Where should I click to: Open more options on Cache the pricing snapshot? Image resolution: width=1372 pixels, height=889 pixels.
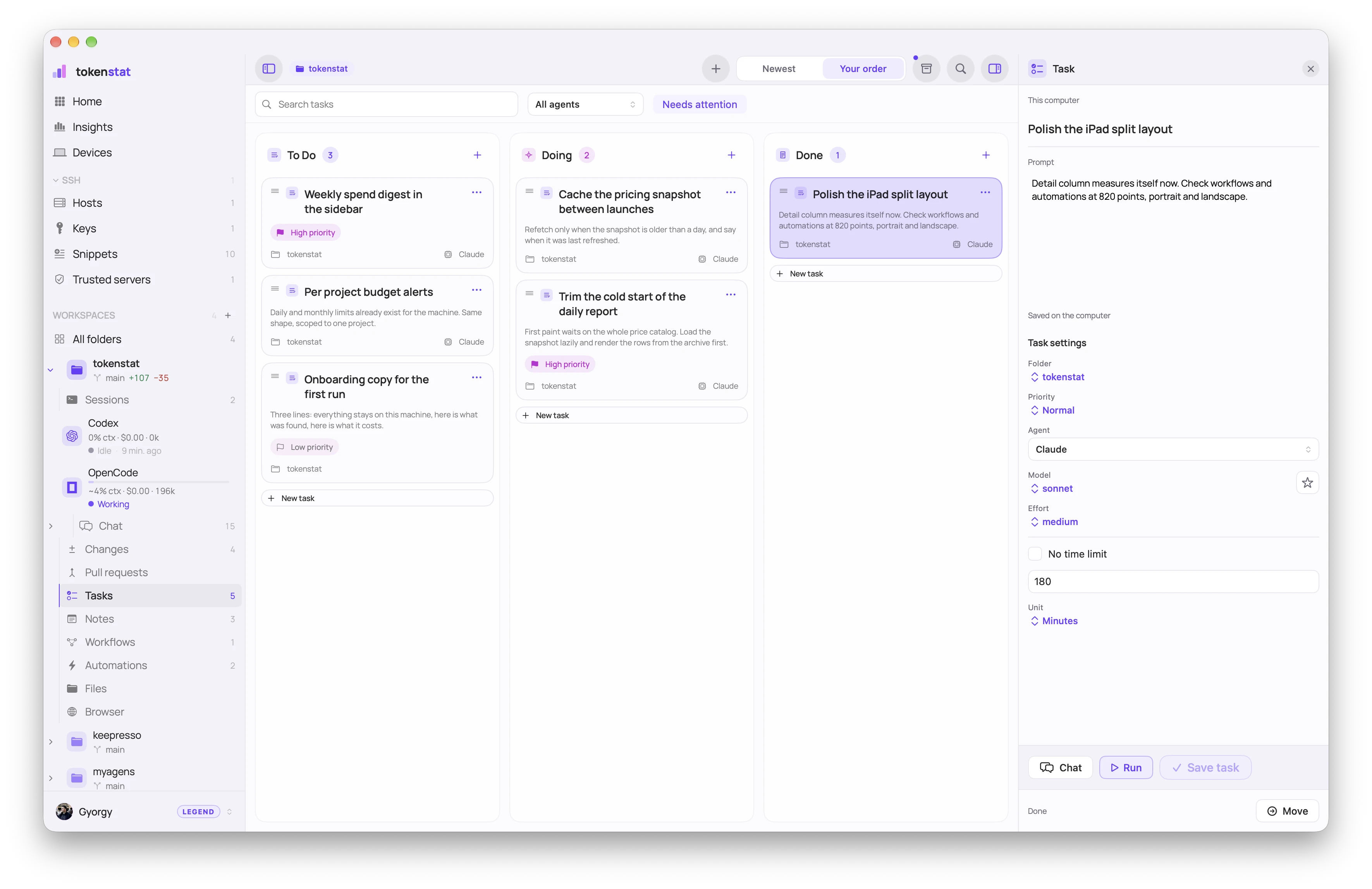click(x=731, y=192)
